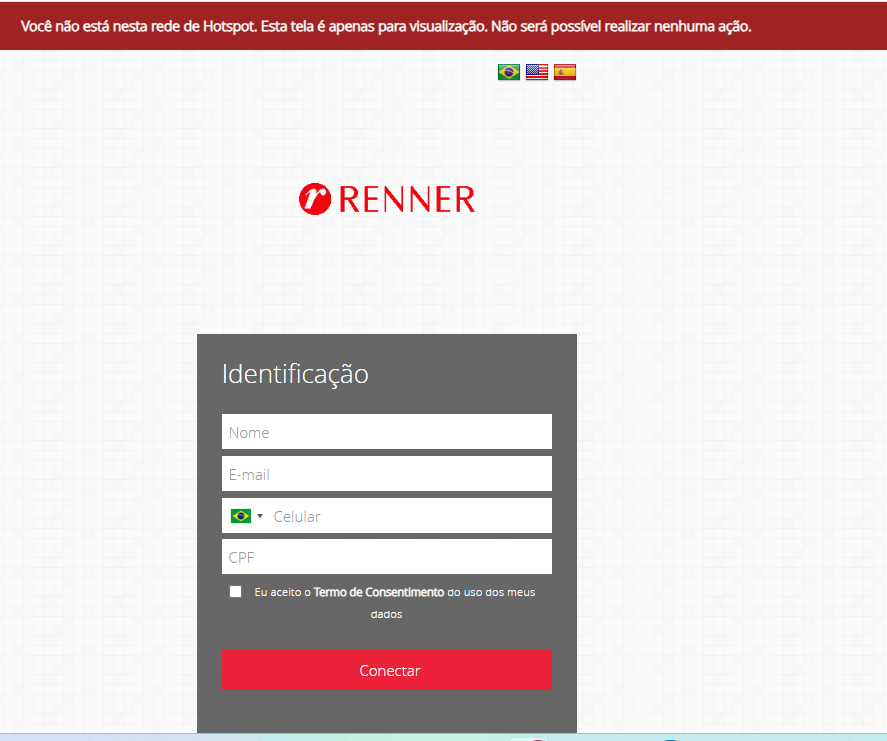Focus the CPF input field

tap(387, 557)
